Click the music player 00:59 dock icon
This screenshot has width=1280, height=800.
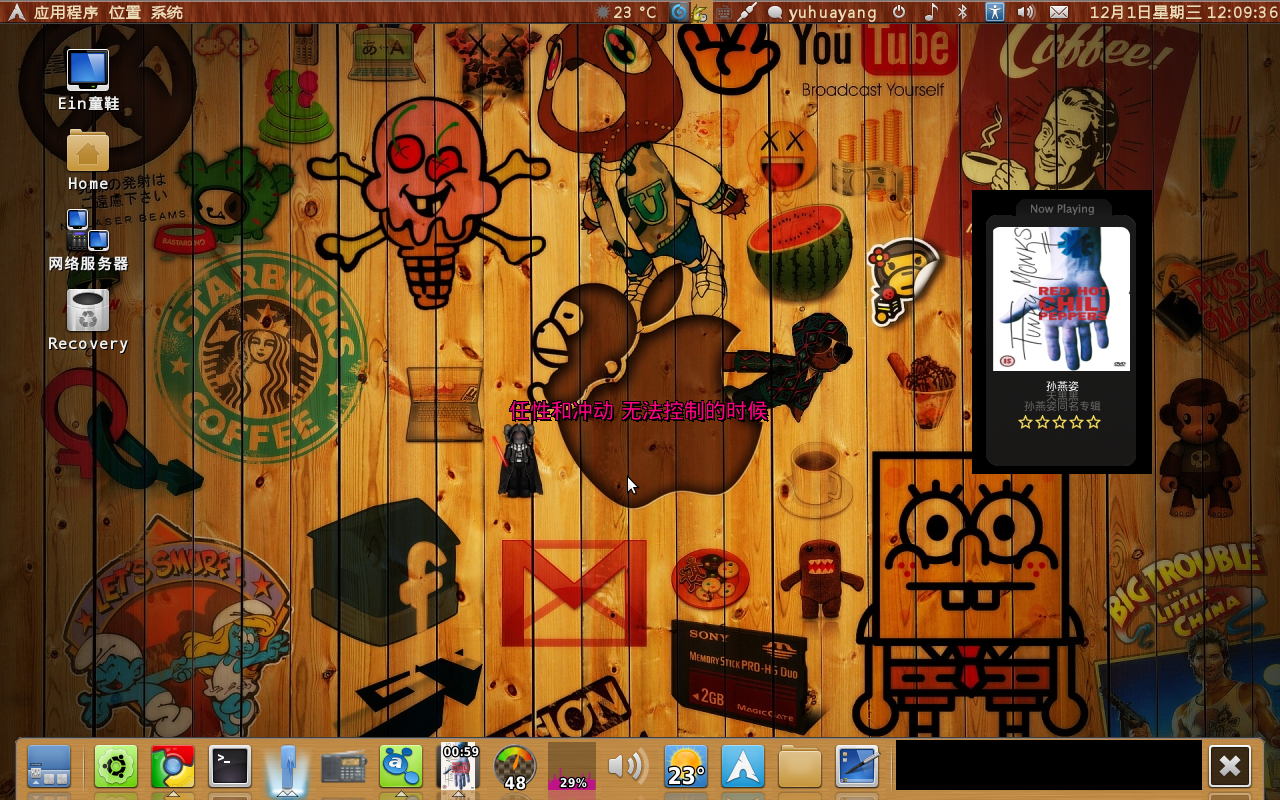(460, 767)
